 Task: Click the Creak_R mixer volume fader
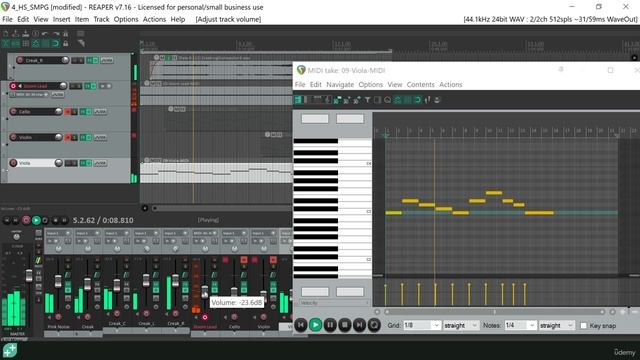[176, 280]
